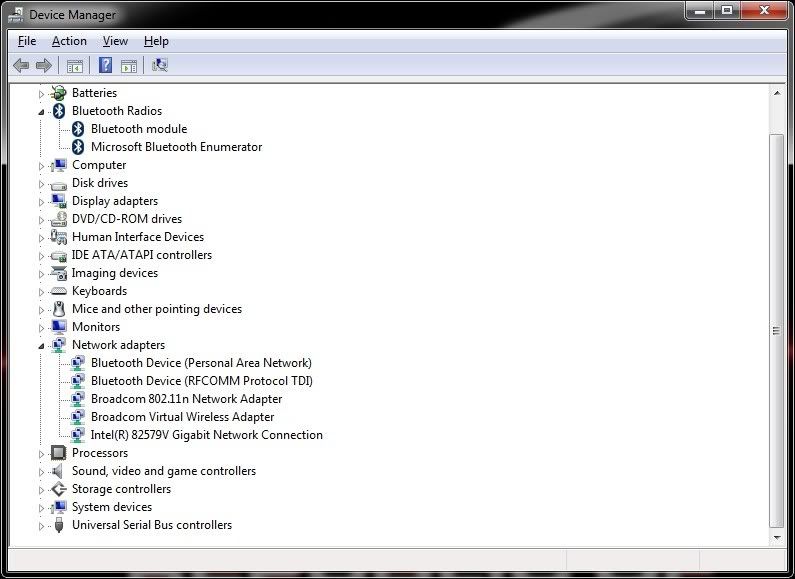Click the Processors chip icon

click(x=59, y=453)
